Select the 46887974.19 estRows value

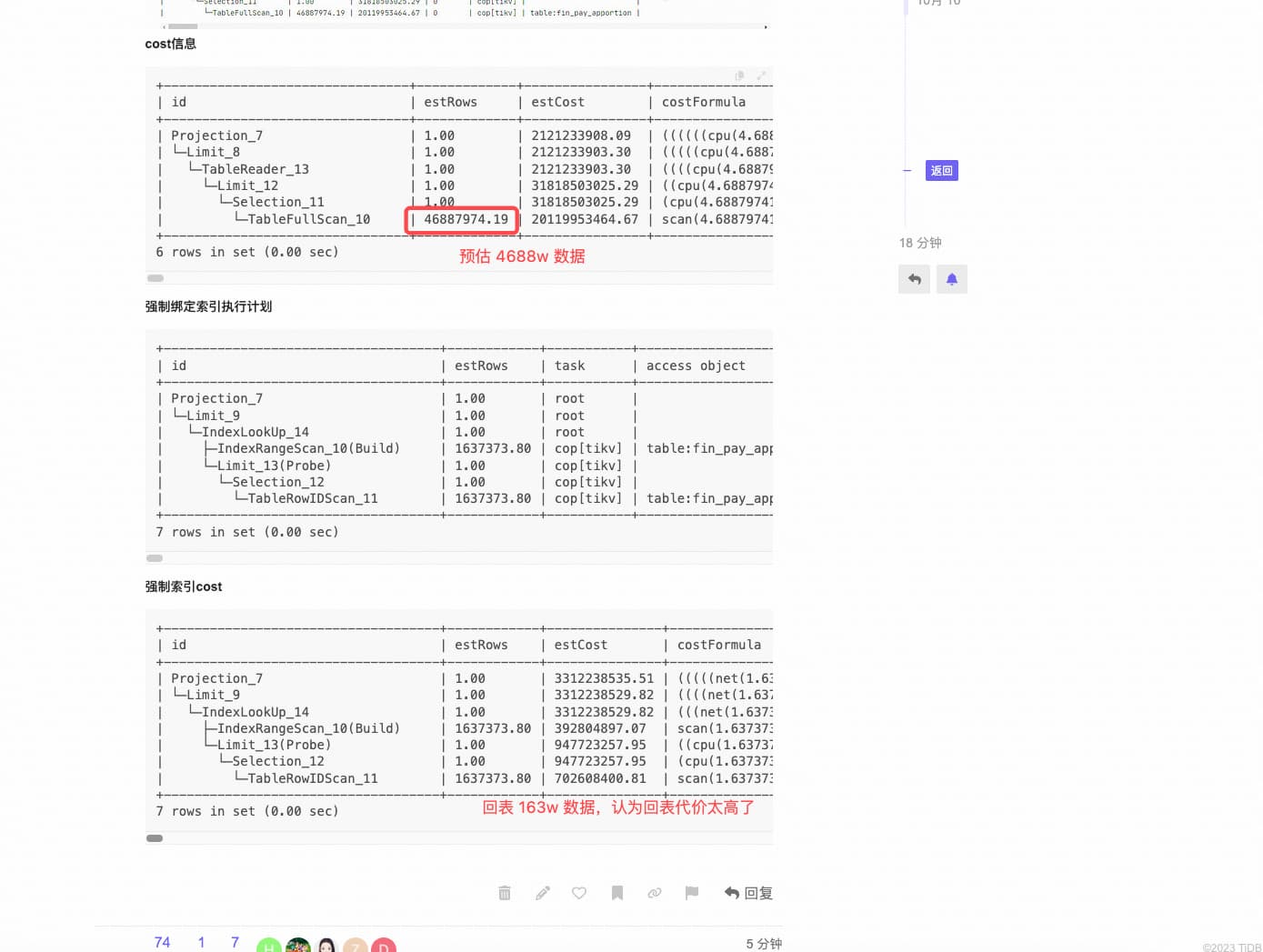466,219
